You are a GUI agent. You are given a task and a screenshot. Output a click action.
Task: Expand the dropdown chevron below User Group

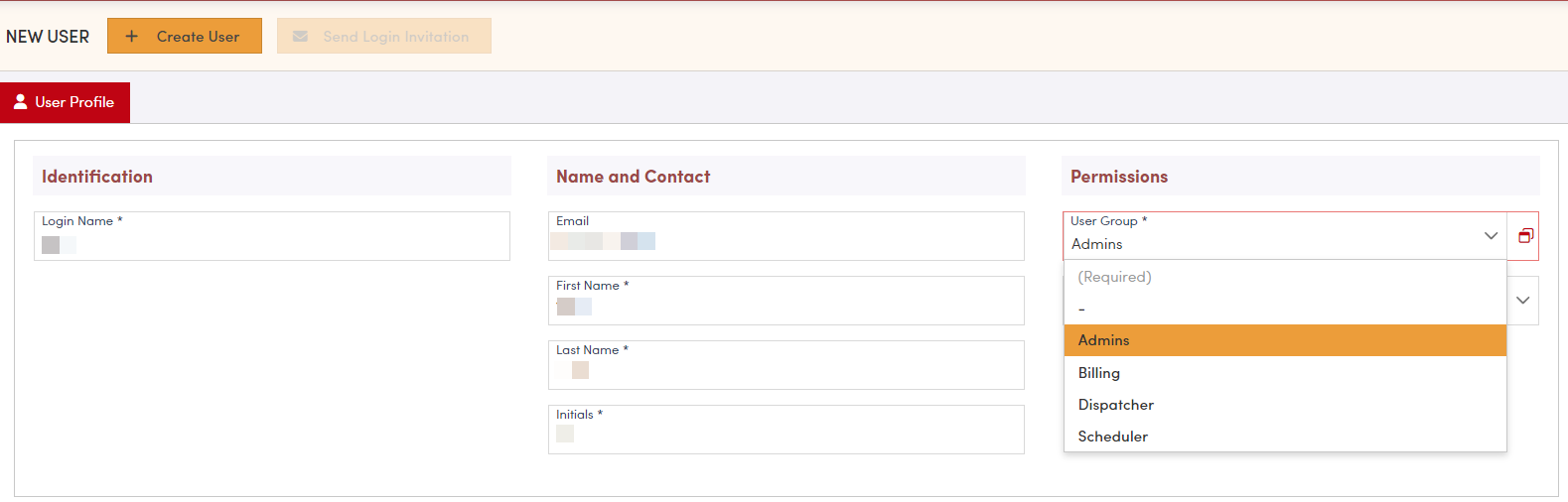[1522, 300]
